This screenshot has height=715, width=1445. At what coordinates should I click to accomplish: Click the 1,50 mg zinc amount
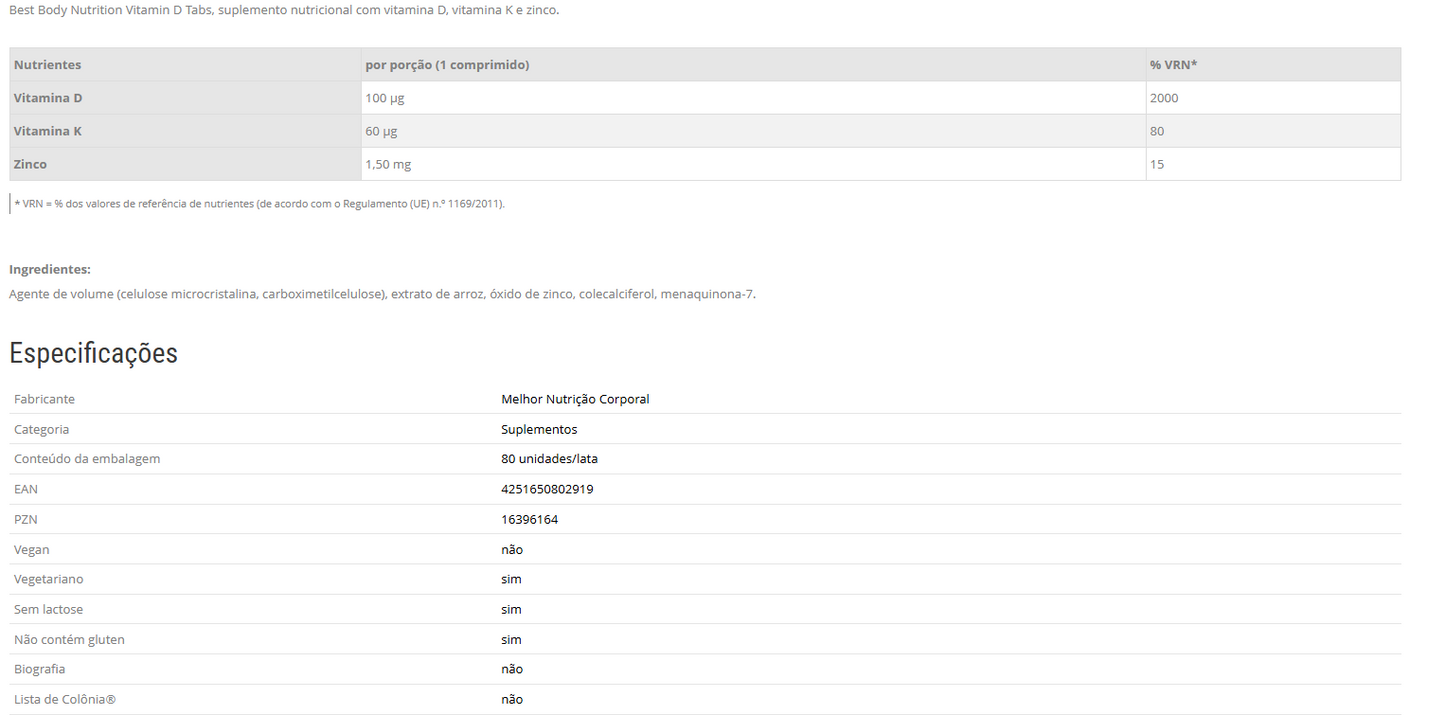(390, 164)
